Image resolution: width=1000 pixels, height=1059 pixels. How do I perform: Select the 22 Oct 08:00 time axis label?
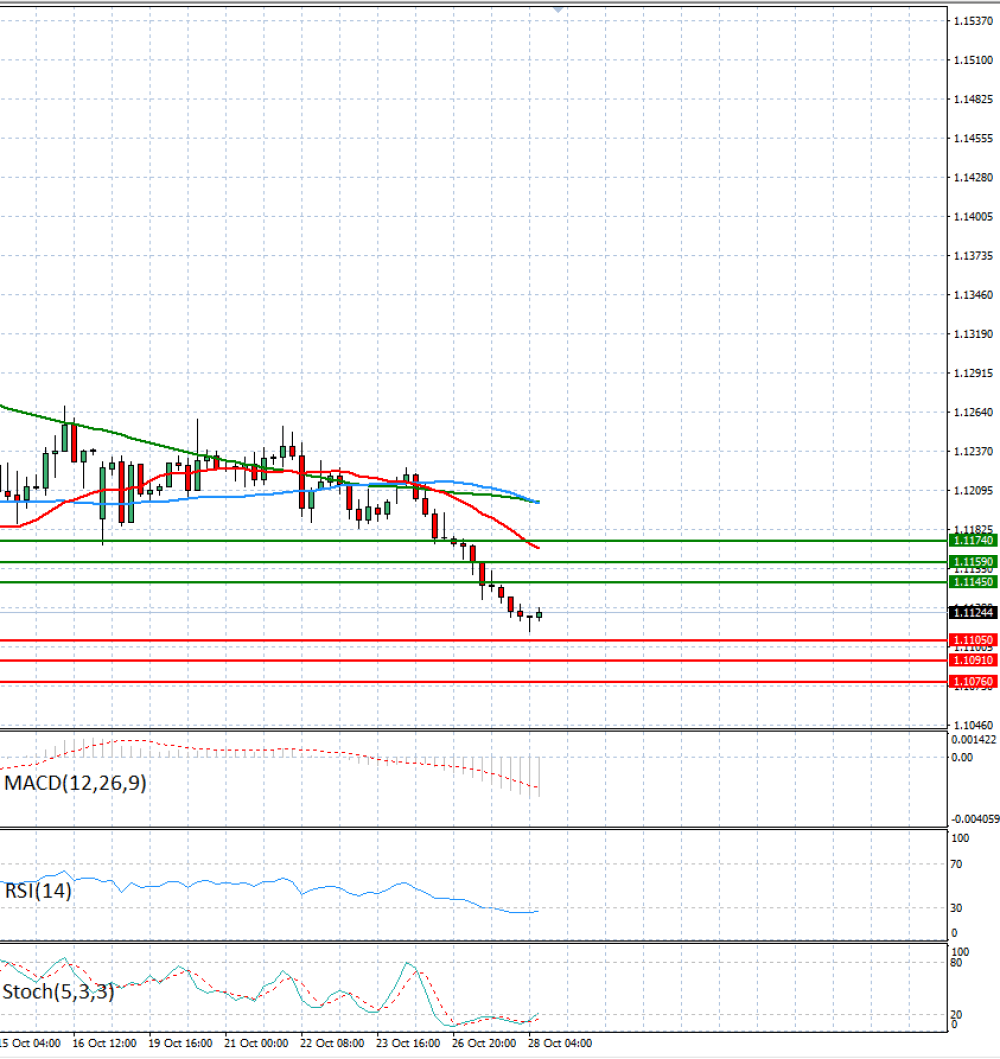click(x=332, y=1043)
